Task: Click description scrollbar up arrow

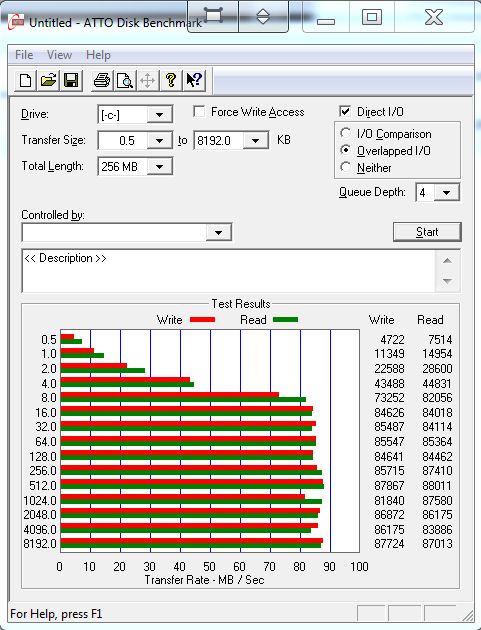Action: [447, 261]
